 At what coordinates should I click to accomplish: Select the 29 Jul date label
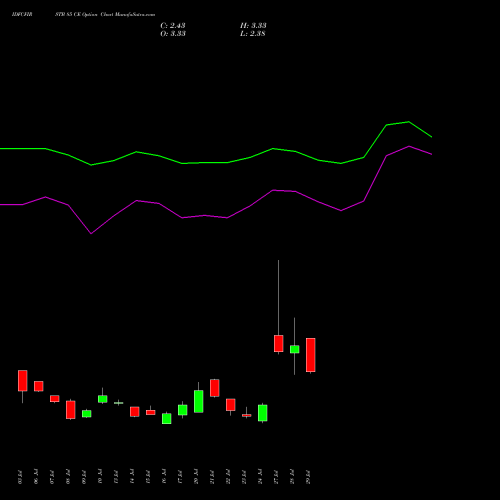pyautogui.click(x=308, y=477)
